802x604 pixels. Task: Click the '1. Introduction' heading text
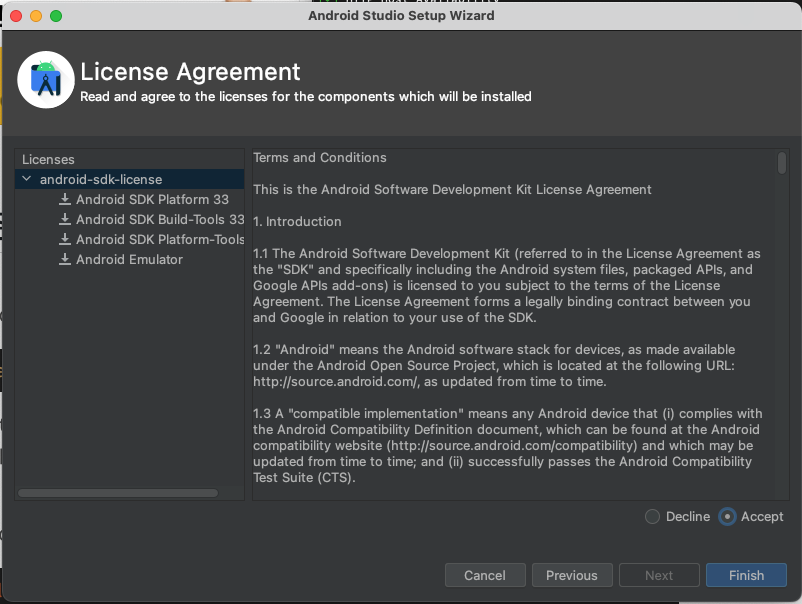coord(297,221)
